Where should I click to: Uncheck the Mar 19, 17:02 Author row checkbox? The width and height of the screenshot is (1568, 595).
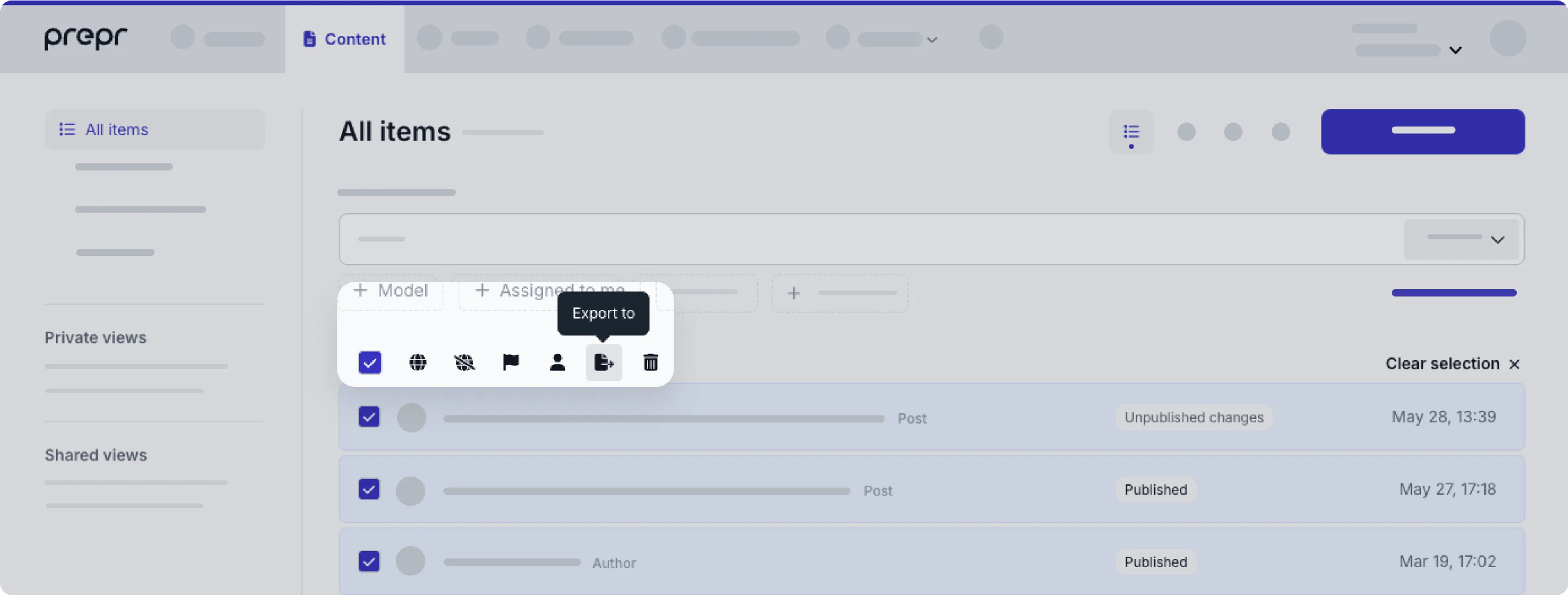click(x=369, y=562)
